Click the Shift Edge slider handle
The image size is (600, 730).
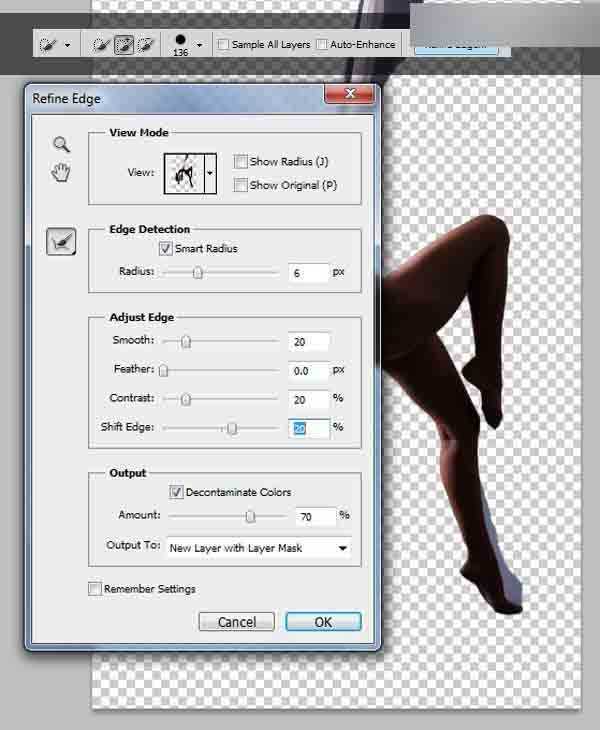click(232, 428)
